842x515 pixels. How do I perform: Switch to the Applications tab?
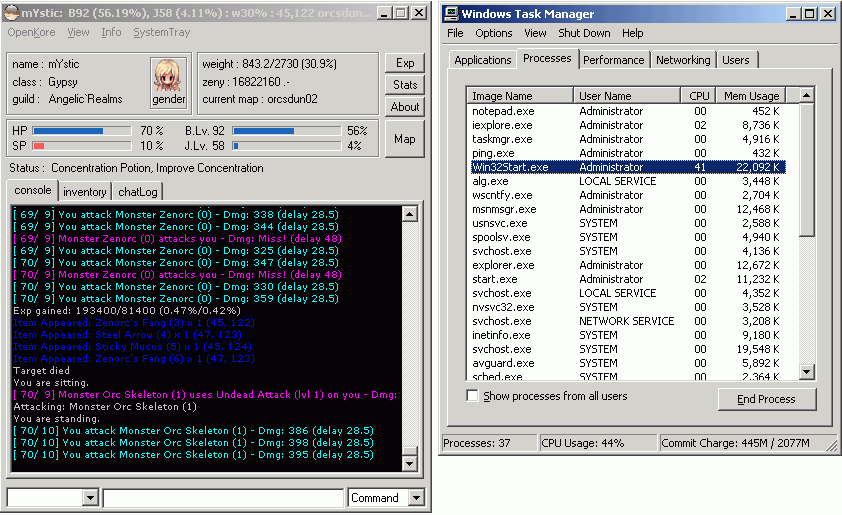pos(482,60)
